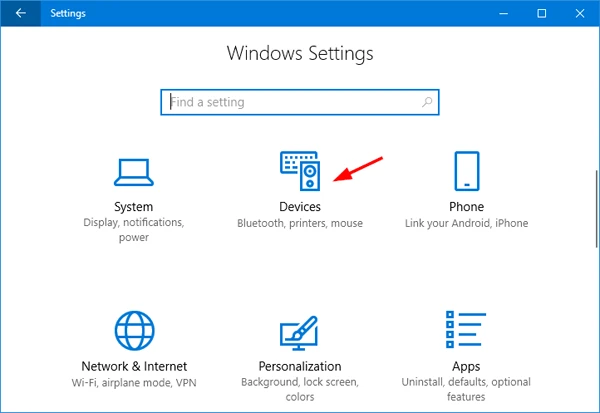Click the 'Phone' label text

[466, 207]
